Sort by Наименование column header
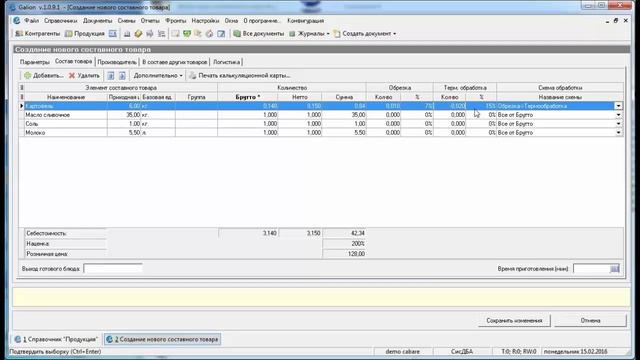This screenshot has width=640, height=360. coord(66,97)
